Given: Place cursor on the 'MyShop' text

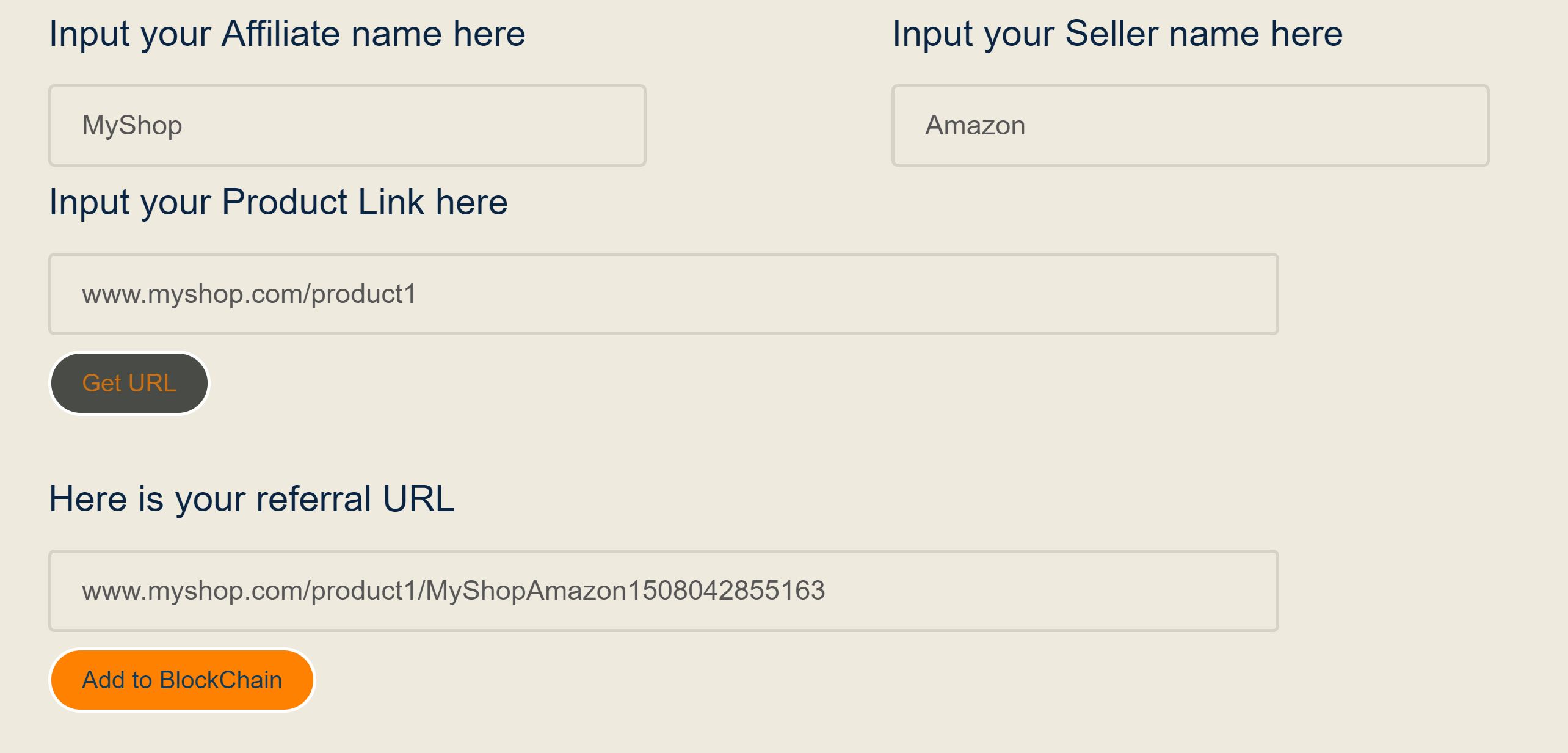Looking at the screenshot, I should [x=132, y=125].
